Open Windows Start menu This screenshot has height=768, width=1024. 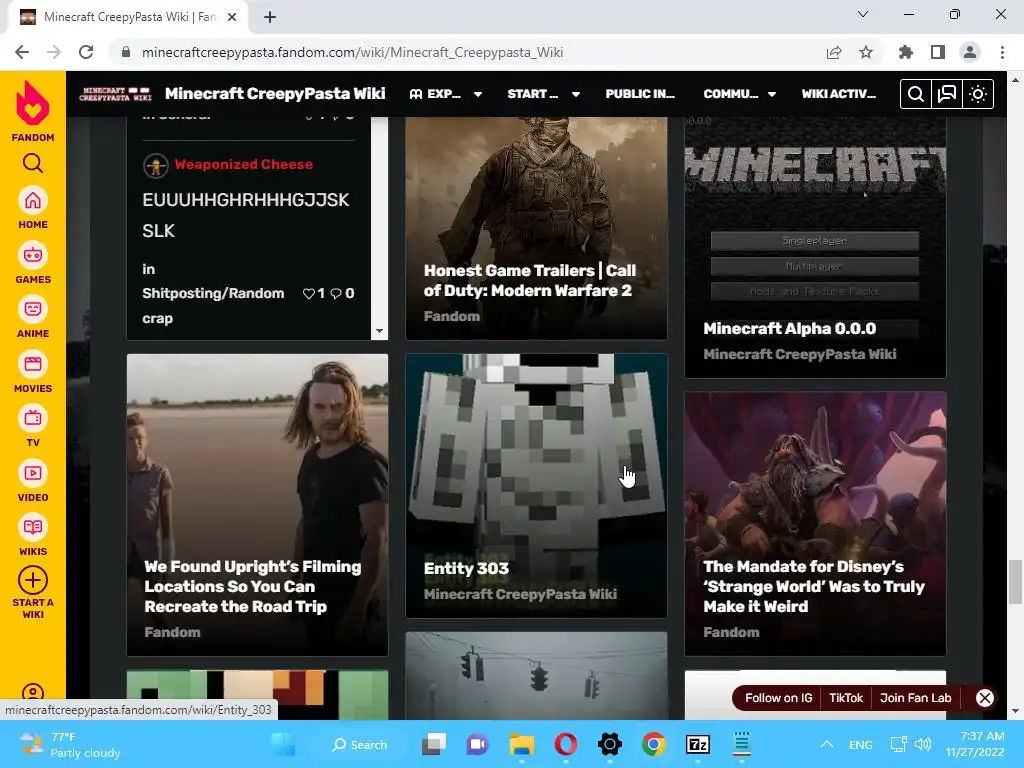283,744
